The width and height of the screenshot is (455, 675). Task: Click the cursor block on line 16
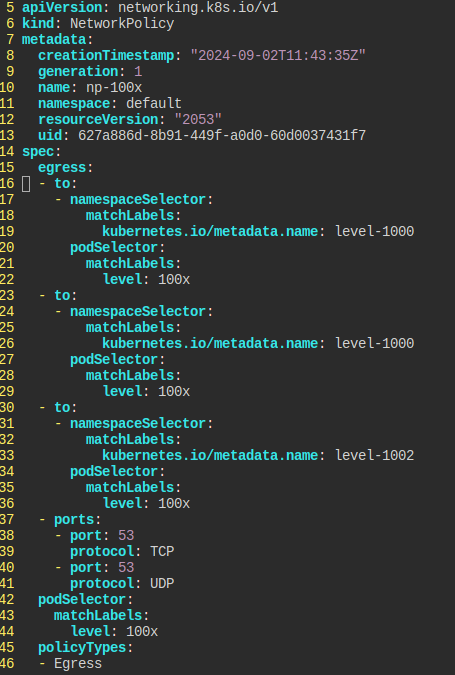coord(26,184)
